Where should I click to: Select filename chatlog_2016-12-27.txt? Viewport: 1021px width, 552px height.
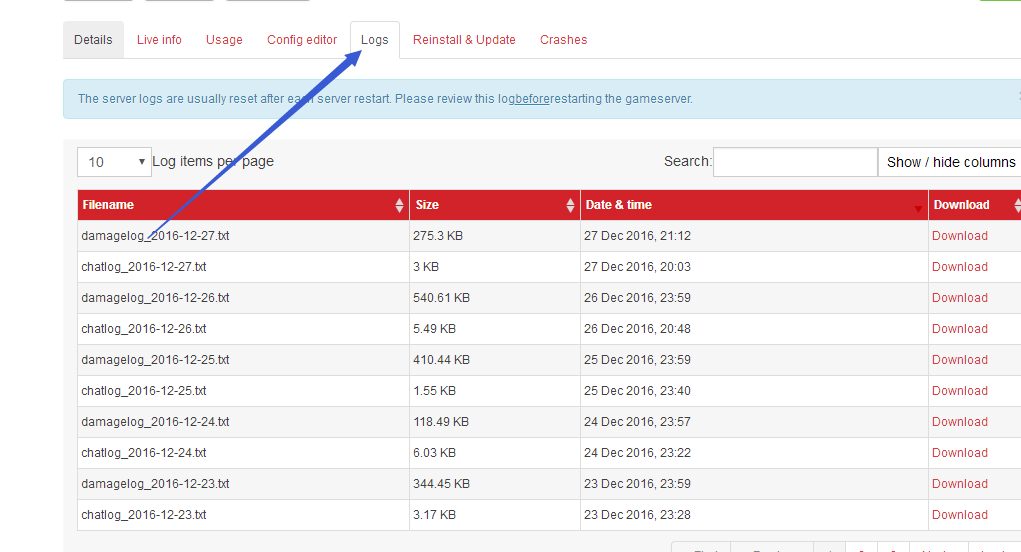(144, 267)
